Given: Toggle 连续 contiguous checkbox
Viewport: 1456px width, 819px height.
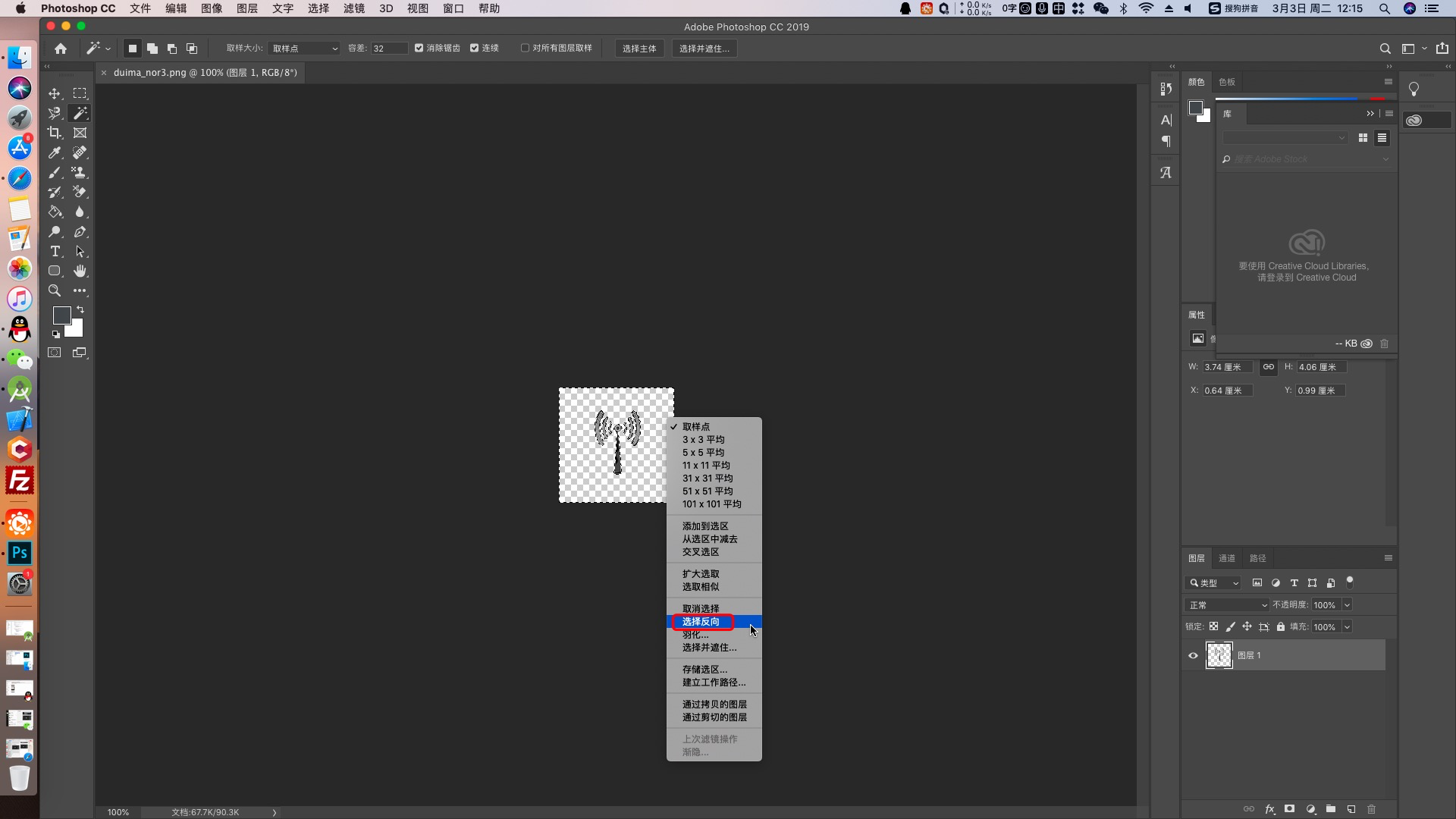Looking at the screenshot, I should [474, 48].
